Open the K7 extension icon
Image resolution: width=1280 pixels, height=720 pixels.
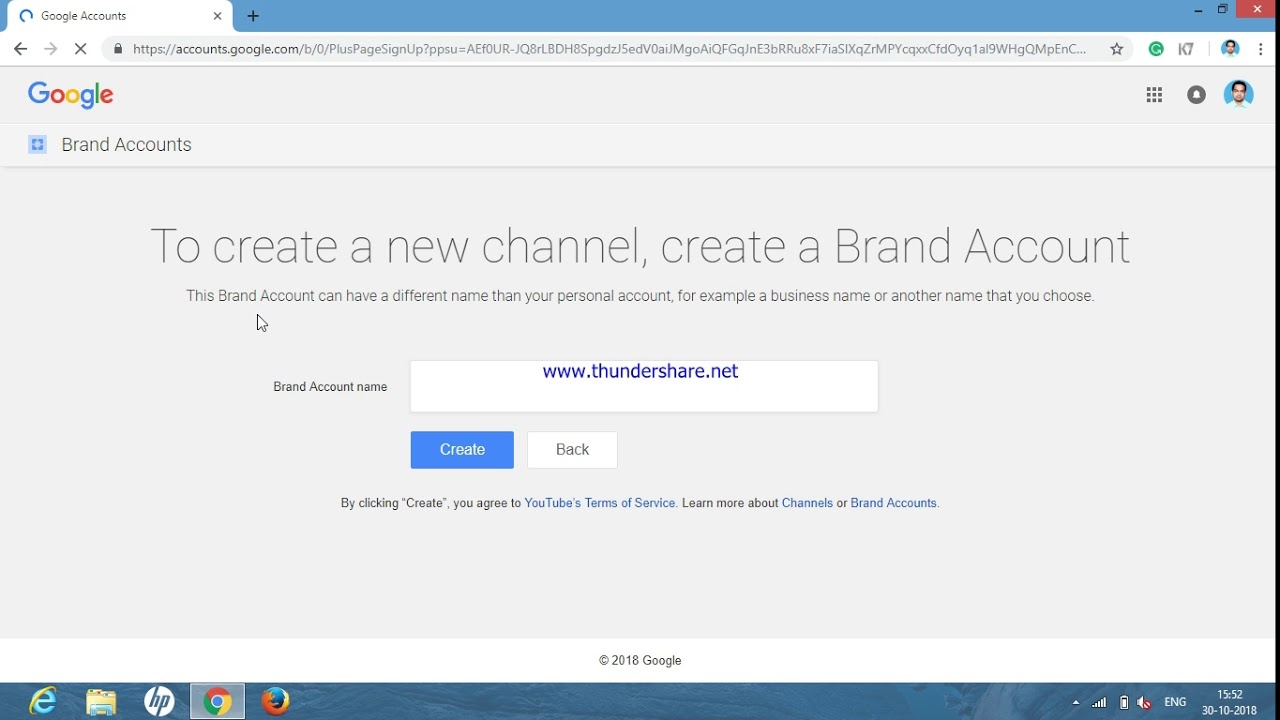tap(1186, 48)
